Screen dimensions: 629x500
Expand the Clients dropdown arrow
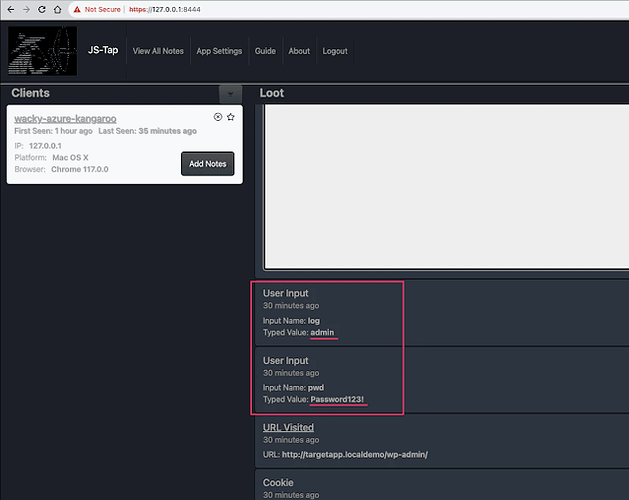pos(230,94)
